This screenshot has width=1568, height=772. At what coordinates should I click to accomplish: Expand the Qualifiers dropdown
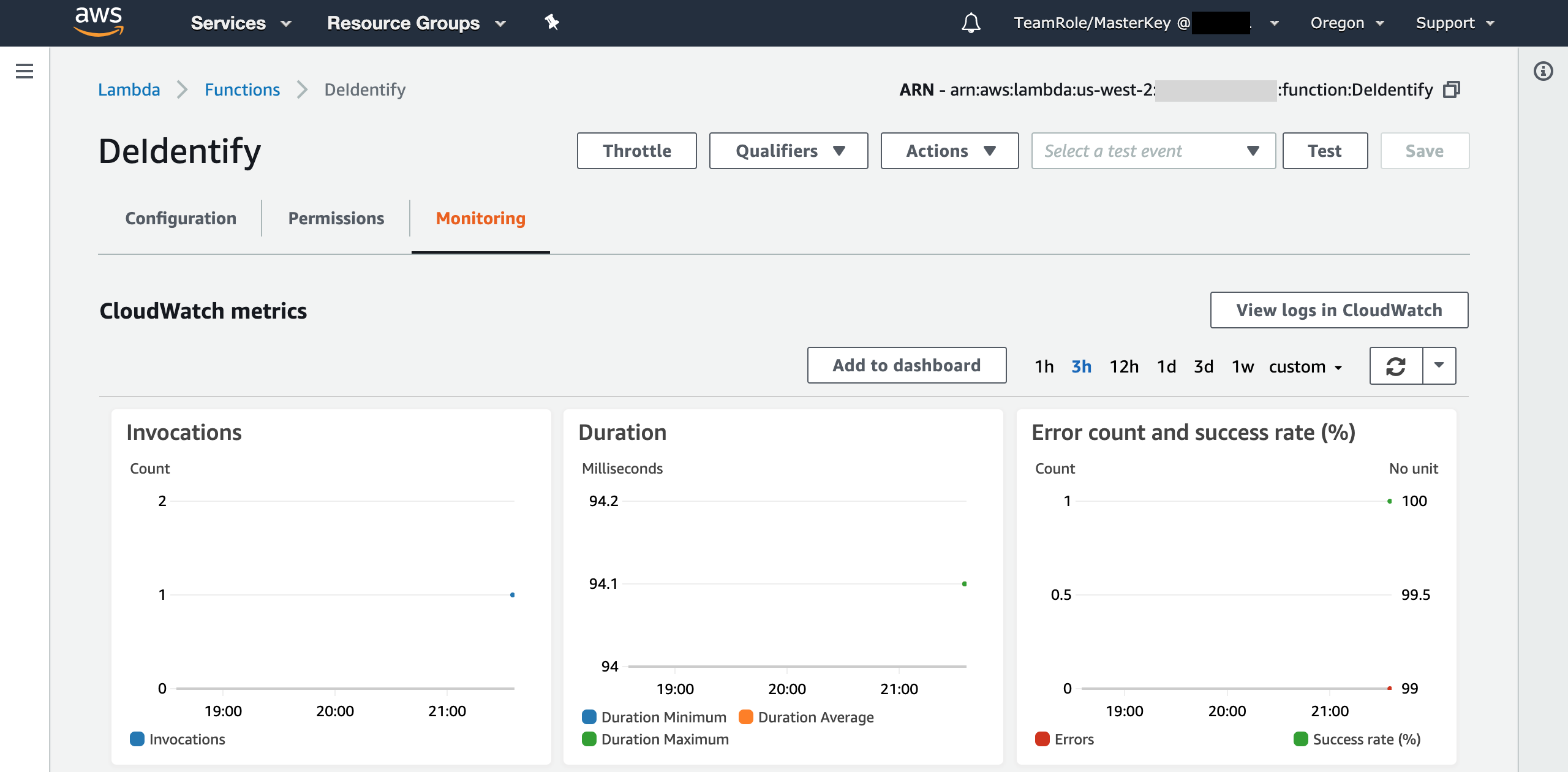tap(789, 151)
